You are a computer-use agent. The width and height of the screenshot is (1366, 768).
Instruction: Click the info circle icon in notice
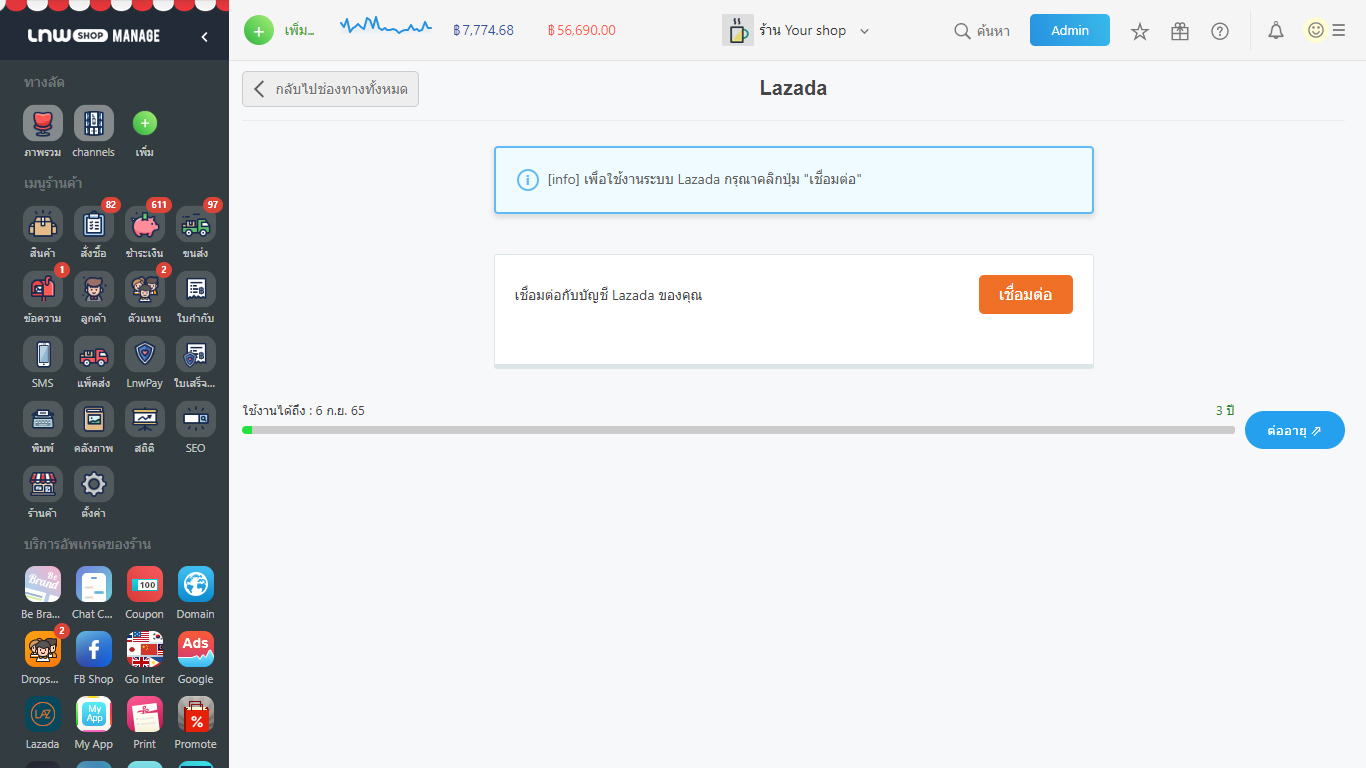528,180
